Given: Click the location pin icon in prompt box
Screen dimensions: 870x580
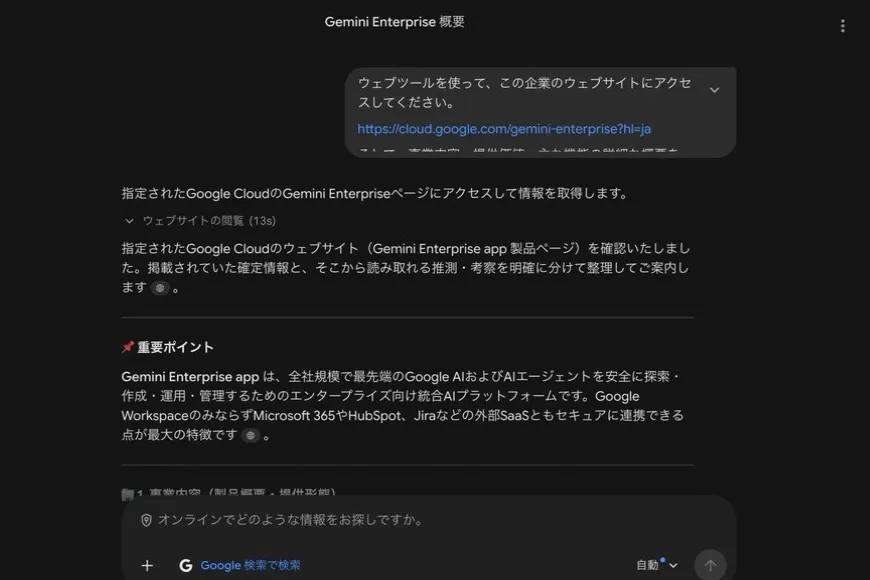Looking at the screenshot, I should 146,520.
